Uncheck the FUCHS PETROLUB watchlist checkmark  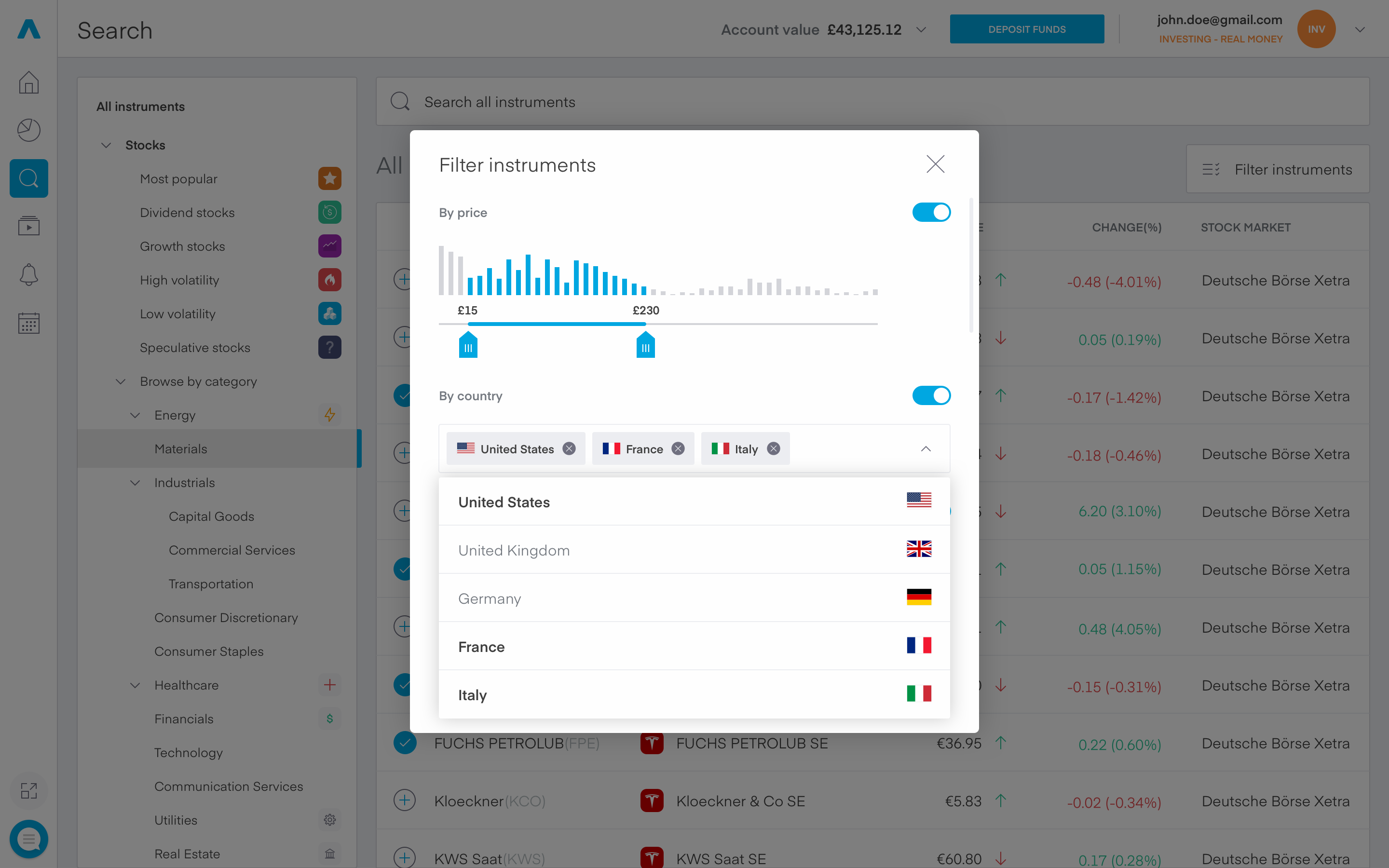405,743
